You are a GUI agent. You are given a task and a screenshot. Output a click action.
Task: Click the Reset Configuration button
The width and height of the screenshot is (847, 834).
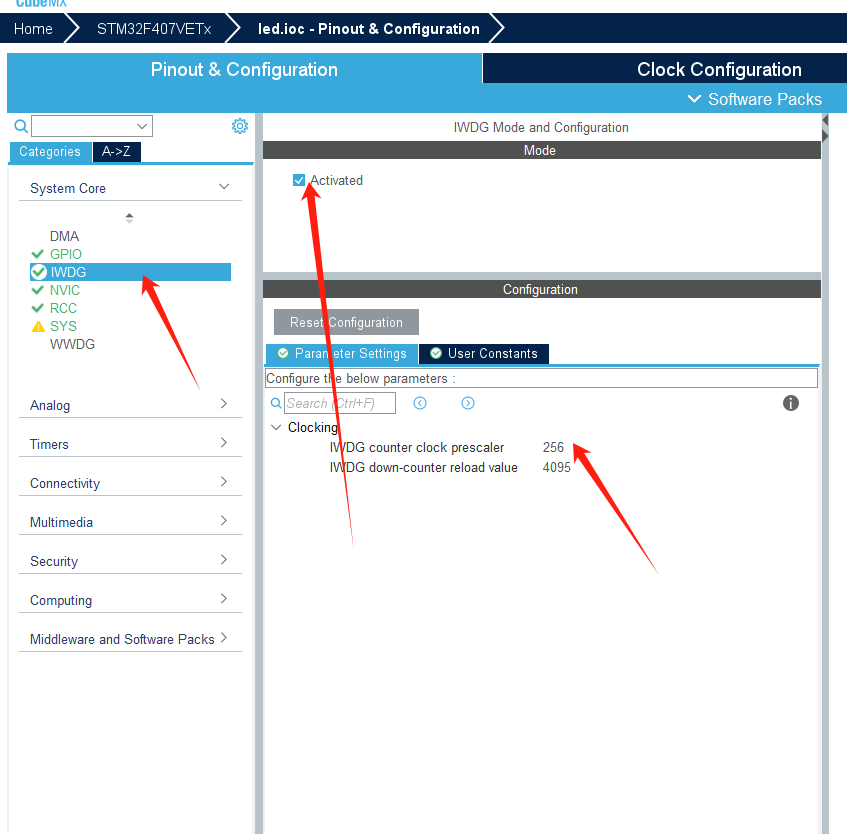click(346, 322)
